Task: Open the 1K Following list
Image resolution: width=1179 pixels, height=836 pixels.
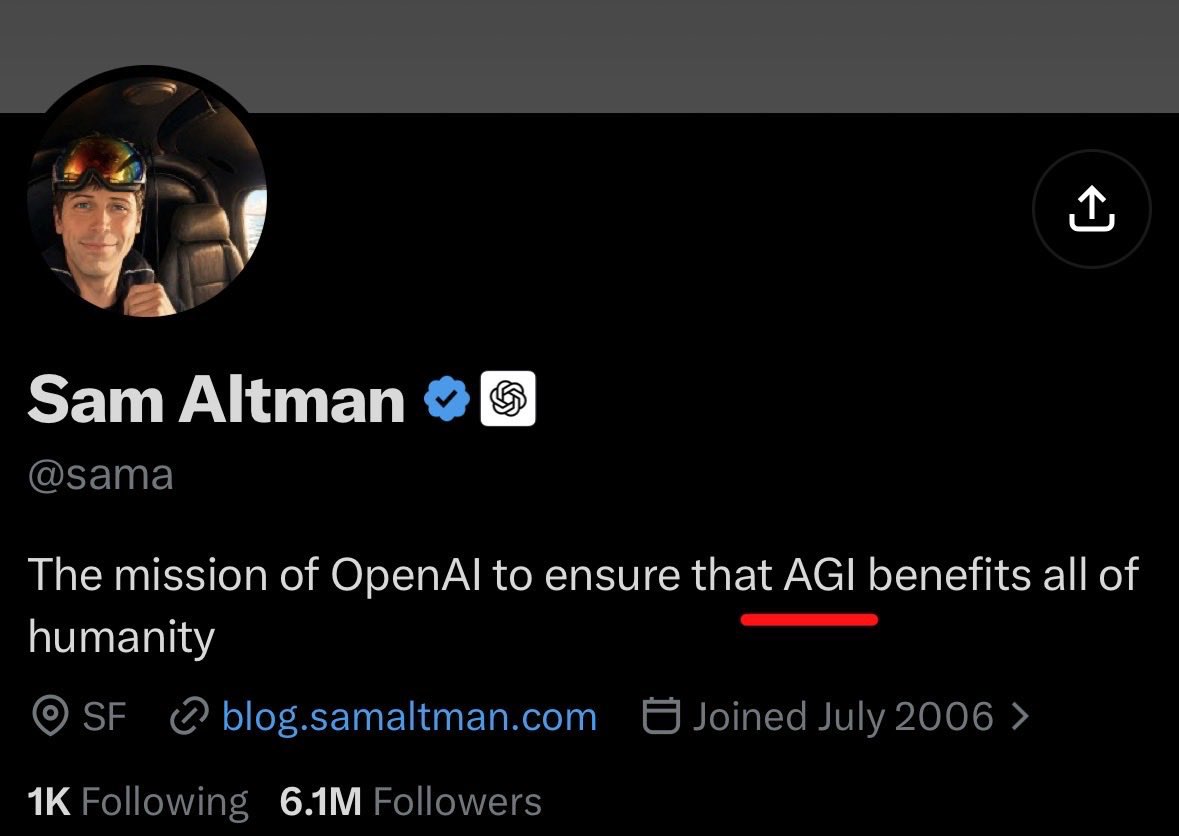Action: [x=138, y=801]
